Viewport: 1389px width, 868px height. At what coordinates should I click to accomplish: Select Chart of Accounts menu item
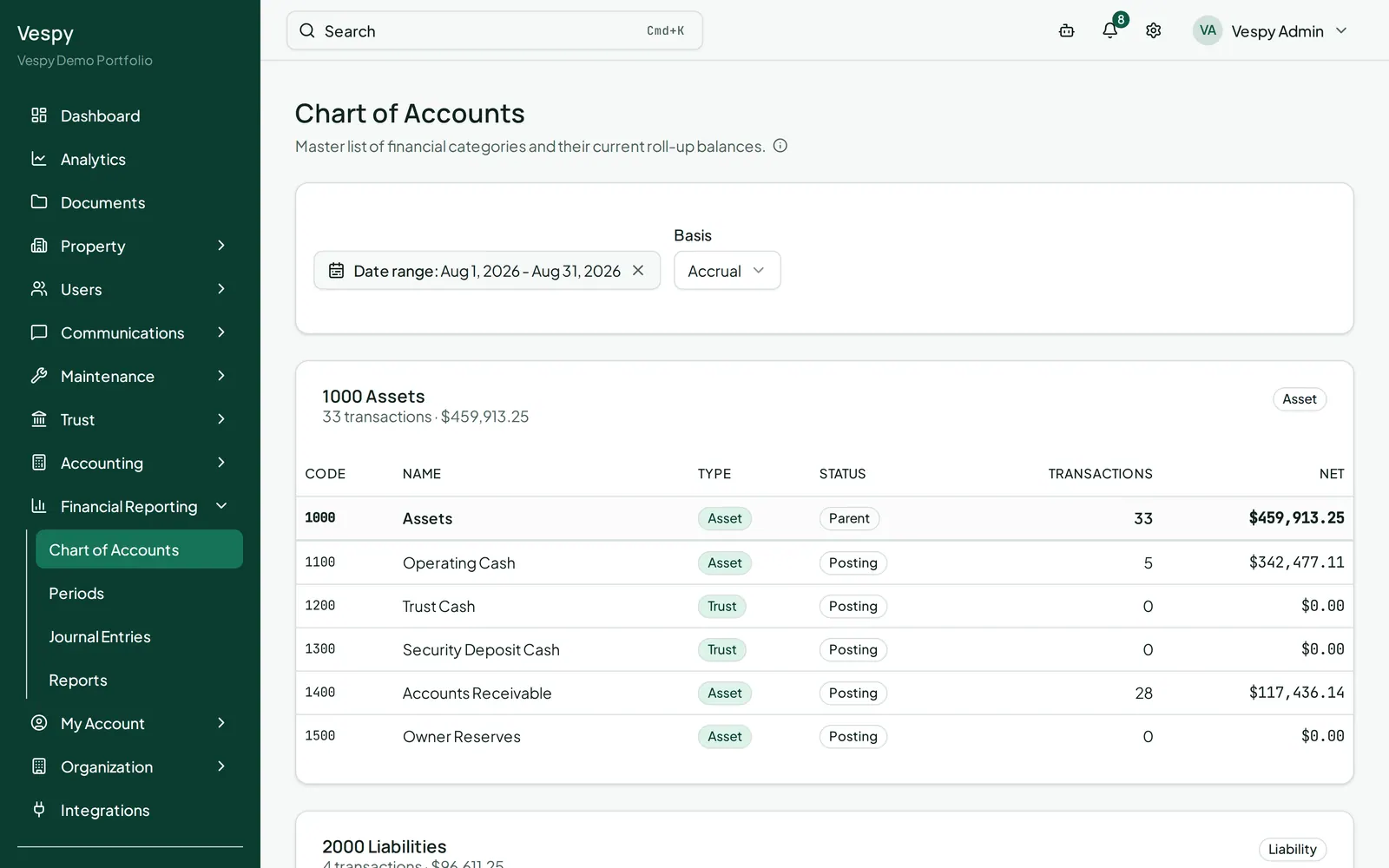pyautogui.click(x=139, y=549)
